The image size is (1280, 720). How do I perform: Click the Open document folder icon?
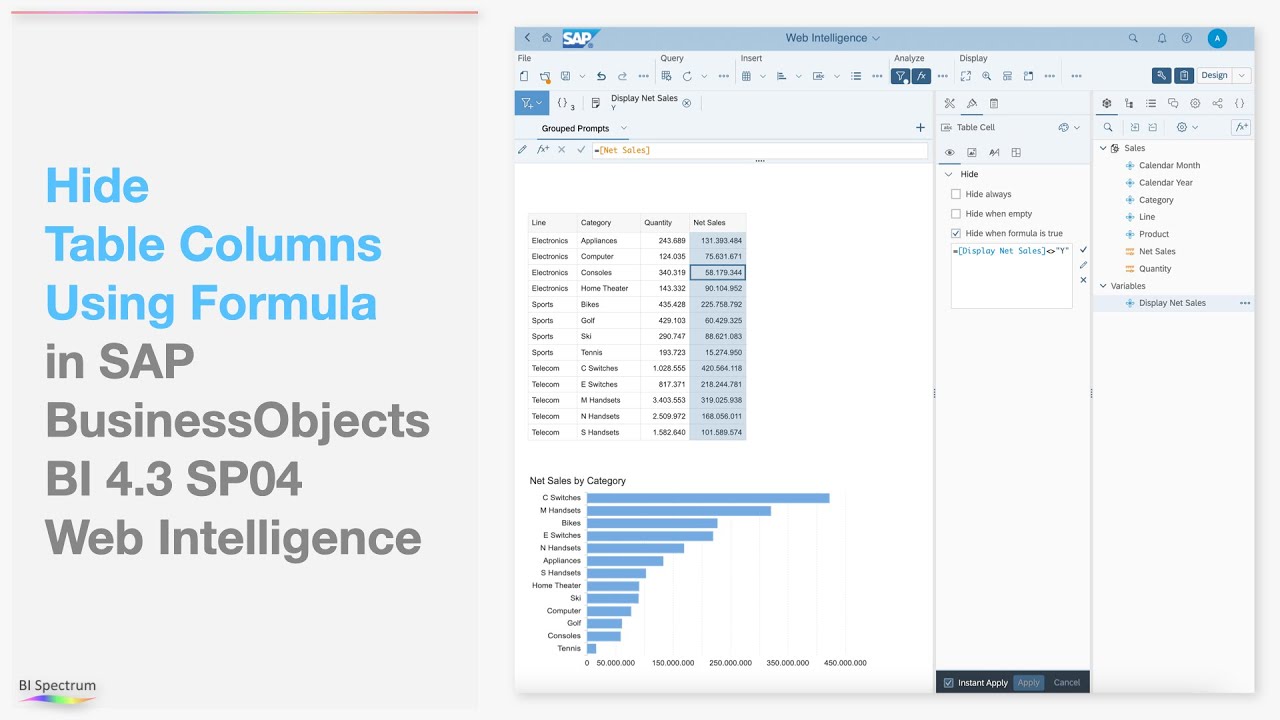click(545, 76)
